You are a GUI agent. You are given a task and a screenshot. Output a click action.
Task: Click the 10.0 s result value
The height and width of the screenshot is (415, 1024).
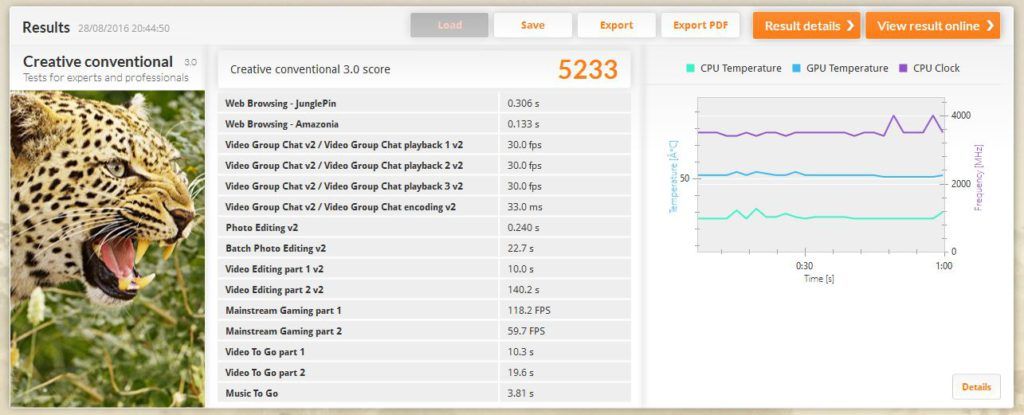pyautogui.click(x=520, y=269)
